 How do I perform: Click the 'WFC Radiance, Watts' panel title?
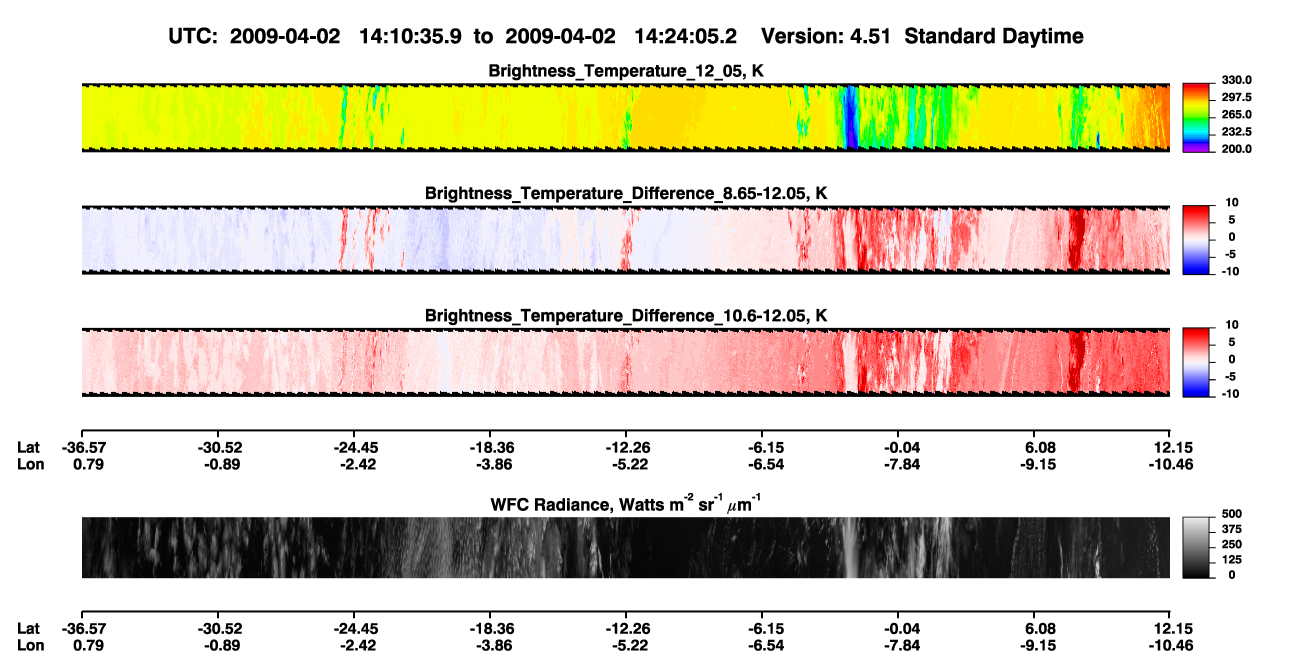click(x=626, y=503)
